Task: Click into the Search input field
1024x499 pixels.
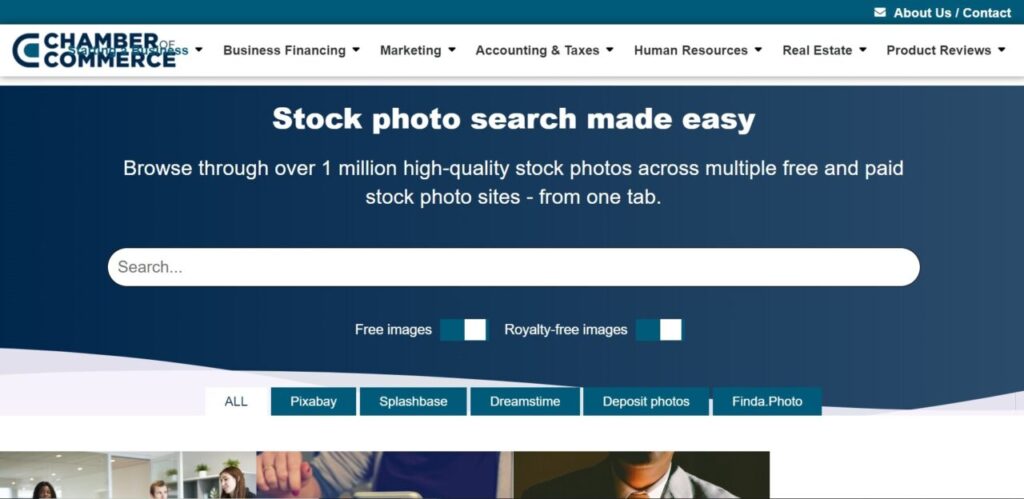Action: coord(514,267)
